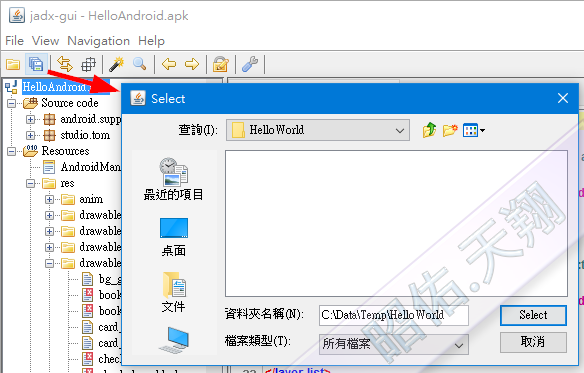Click the jadx-gui window title icon
The image size is (584, 373).
[17, 16]
